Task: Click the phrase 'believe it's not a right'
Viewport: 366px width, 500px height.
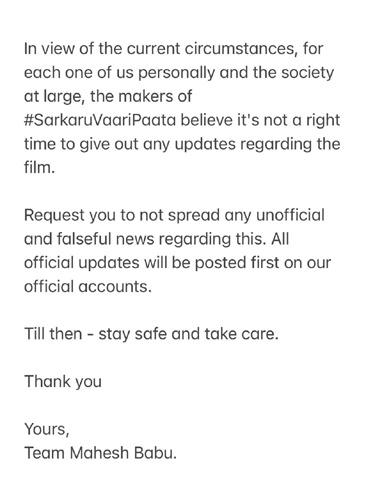Action: [260, 120]
